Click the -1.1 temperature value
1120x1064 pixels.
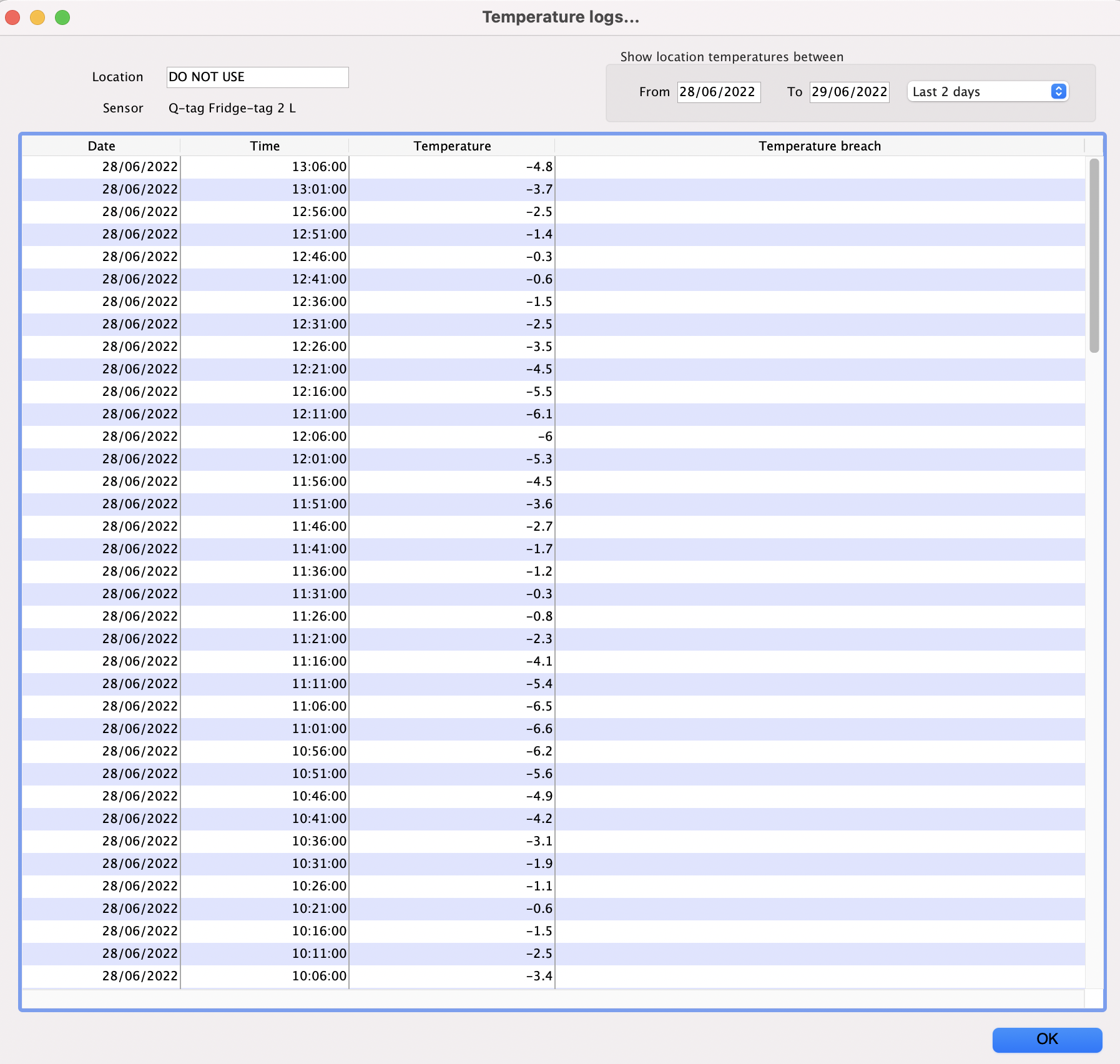pos(539,886)
